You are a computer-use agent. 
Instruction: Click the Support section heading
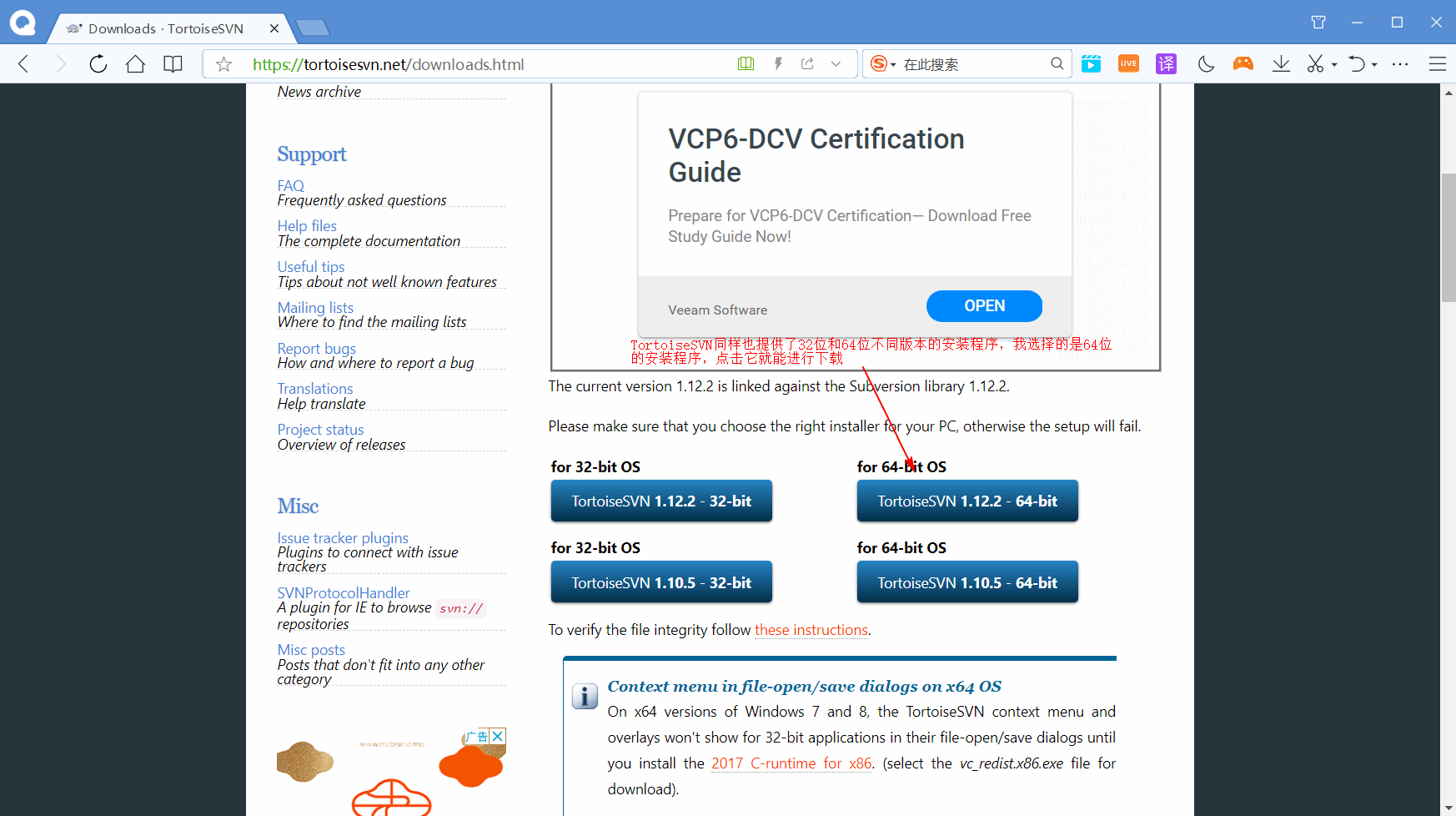point(312,154)
